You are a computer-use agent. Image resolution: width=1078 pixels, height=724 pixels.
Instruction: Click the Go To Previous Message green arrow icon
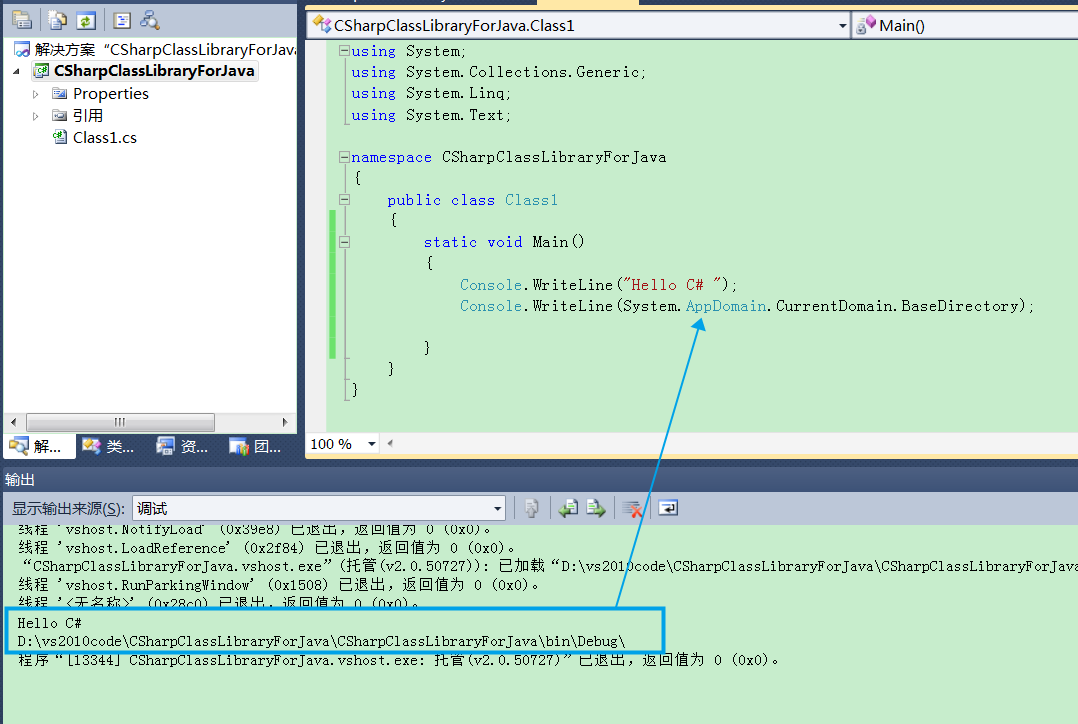coord(568,508)
